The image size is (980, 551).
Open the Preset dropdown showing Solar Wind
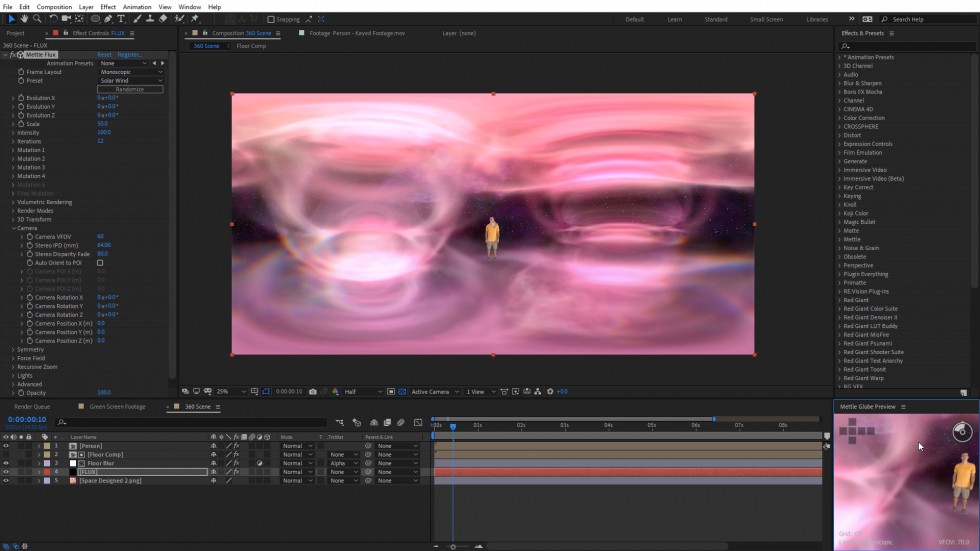pyautogui.click(x=130, y=81)
